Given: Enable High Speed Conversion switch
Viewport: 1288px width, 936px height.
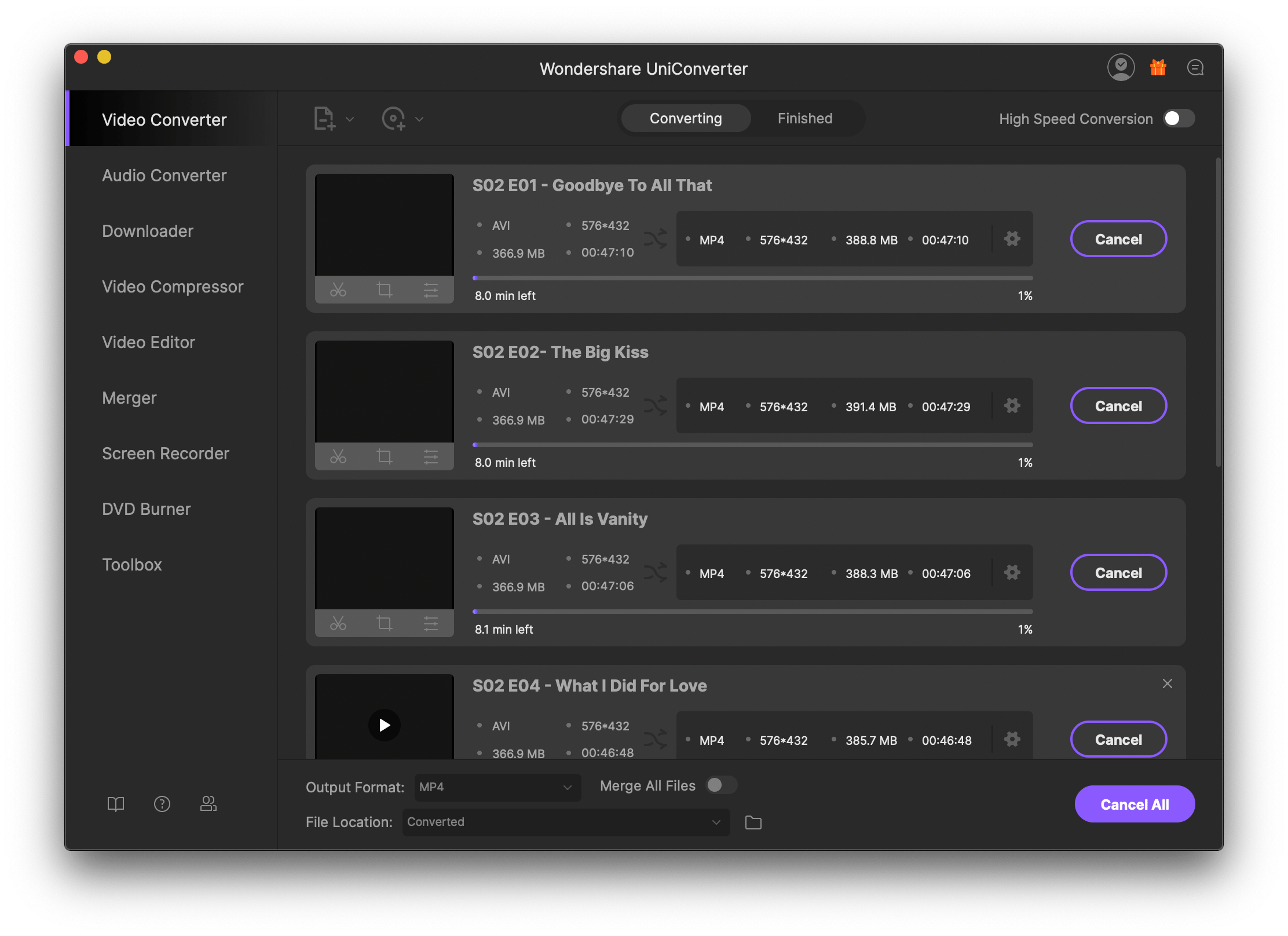Looking at the screenshot, I should (1179, 119).
